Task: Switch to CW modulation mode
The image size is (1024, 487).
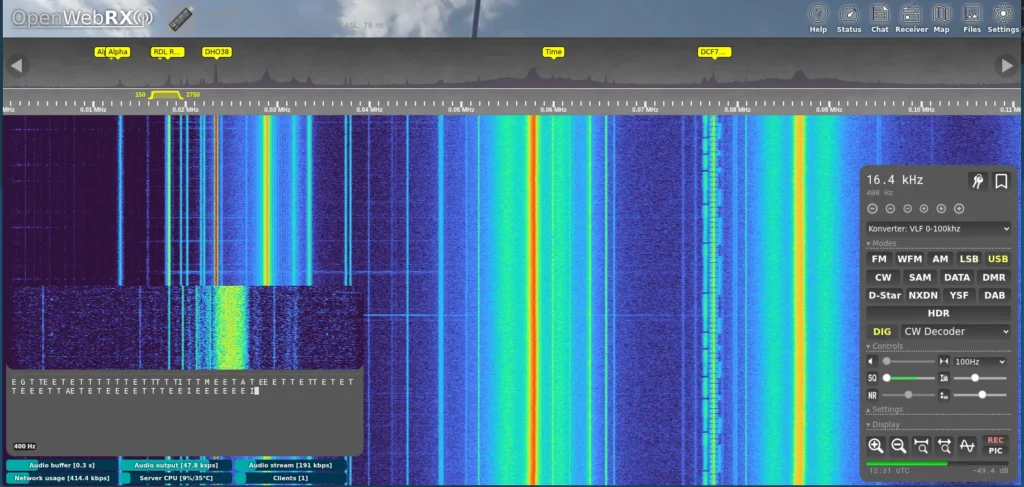Action: [x=883, y=277]
